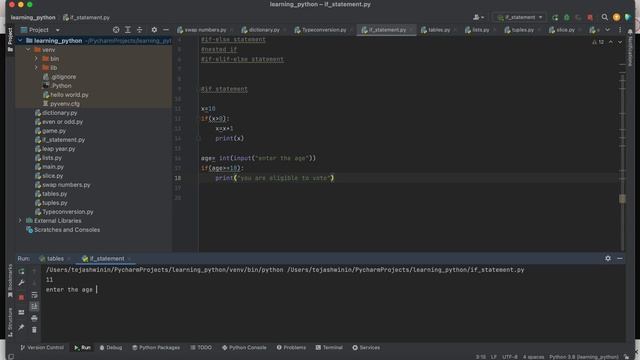Viewport: 640px width, 360px height.
Task: Toggle scroll to end in Run console
Action: [34, 306]
